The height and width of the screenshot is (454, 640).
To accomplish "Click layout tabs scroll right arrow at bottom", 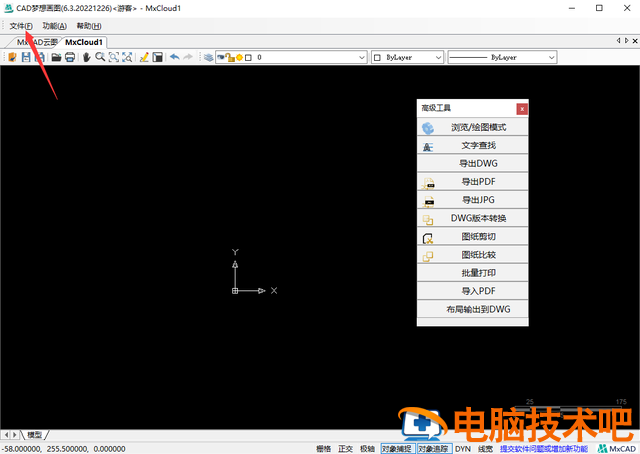I will point(15,435).
